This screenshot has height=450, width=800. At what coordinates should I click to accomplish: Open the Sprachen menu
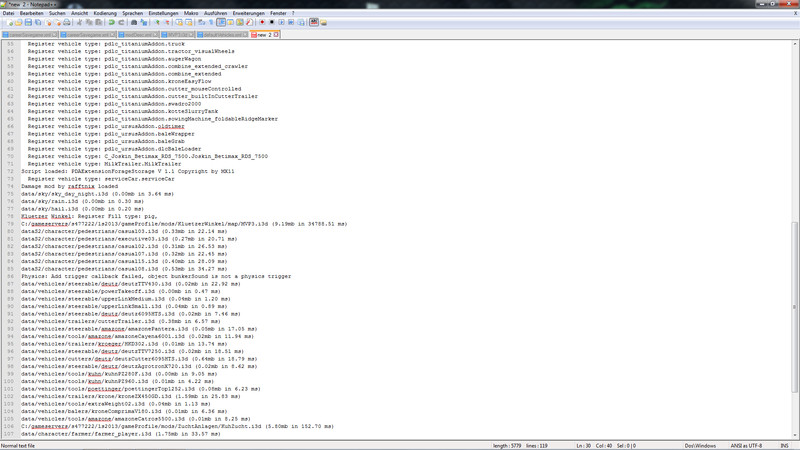pos(133,13)
